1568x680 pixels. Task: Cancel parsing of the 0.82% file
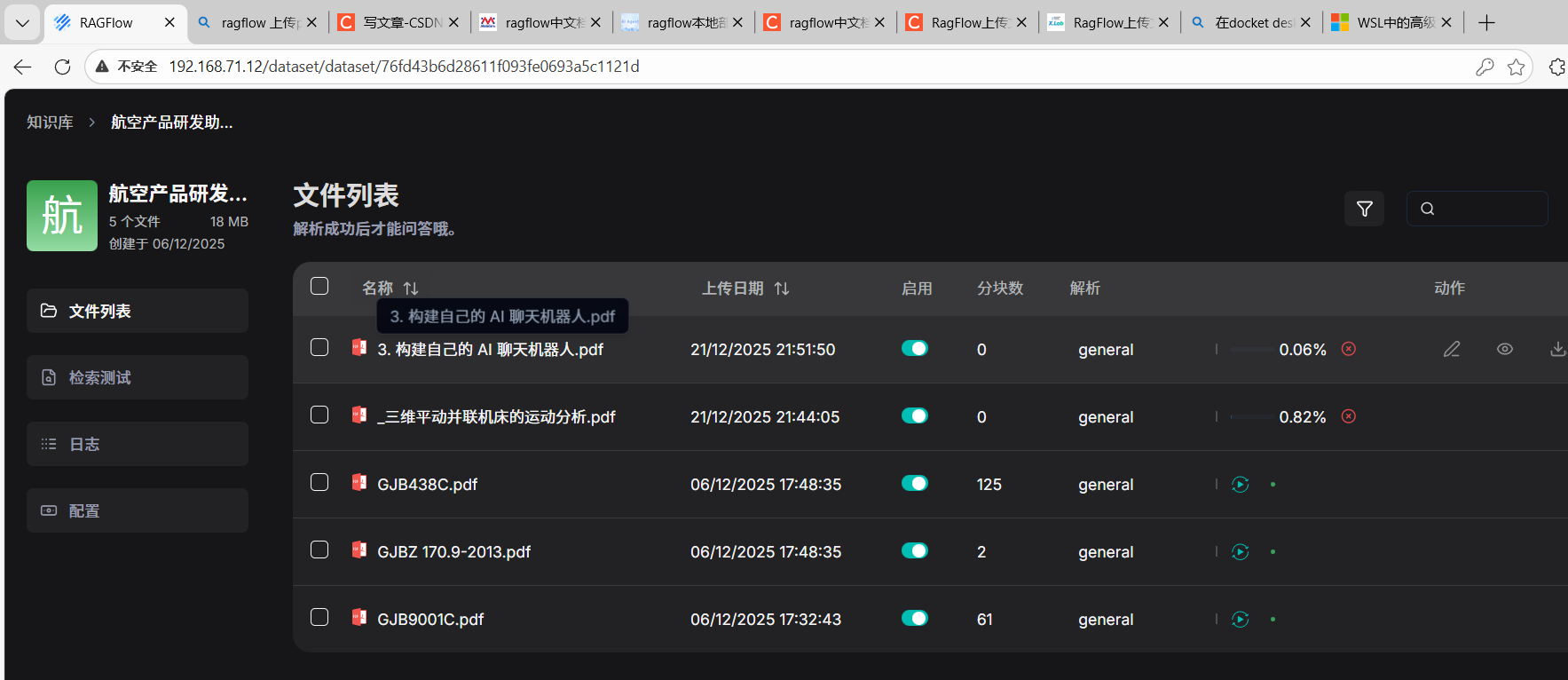pyautogui.click(x=1349, y=416)
